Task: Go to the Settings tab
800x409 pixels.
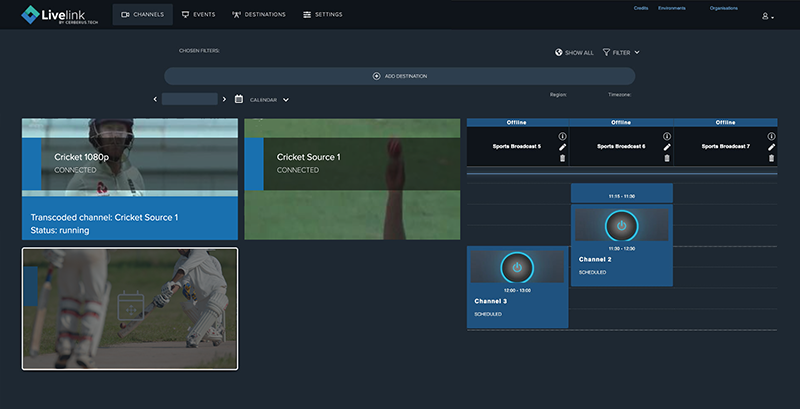Action: 322,15
